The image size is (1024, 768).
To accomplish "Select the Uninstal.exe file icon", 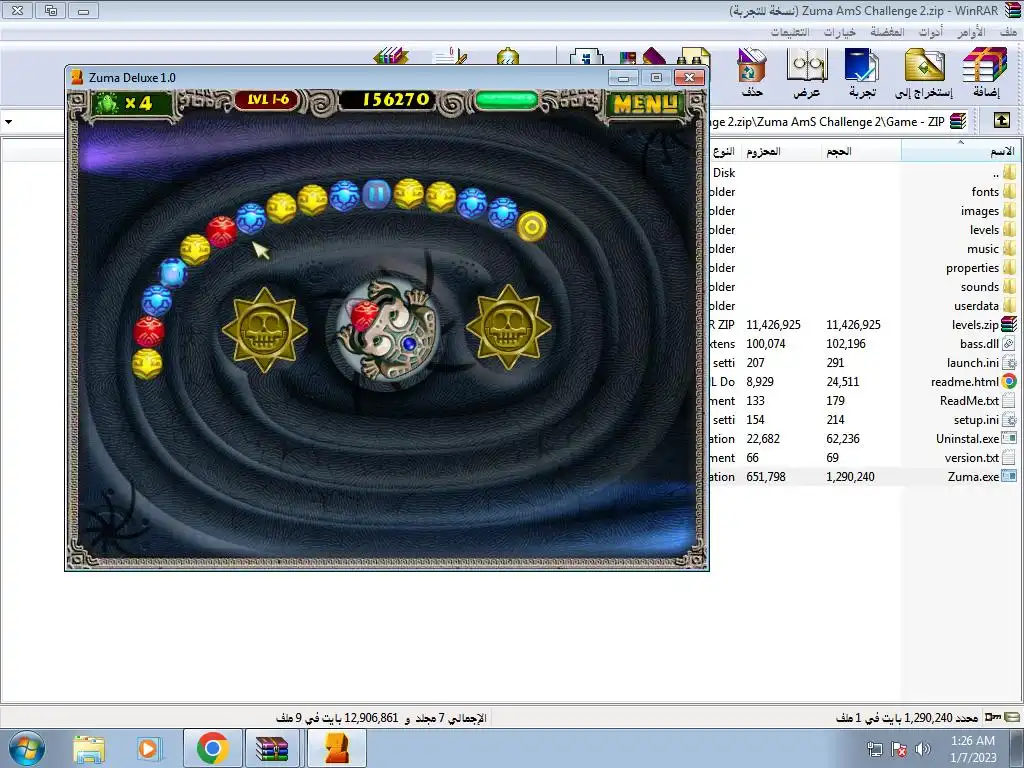I will (x=1010, y=438).
